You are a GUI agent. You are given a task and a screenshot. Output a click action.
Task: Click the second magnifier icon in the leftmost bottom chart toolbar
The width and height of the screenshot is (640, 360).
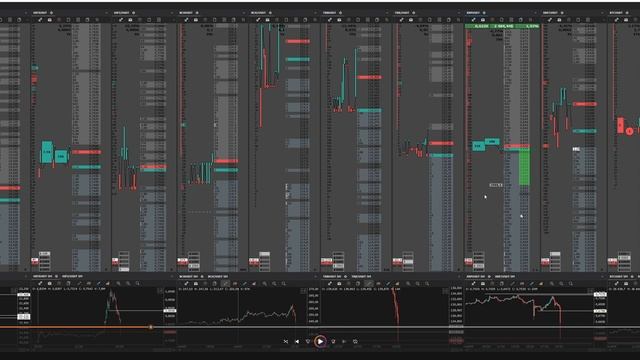(x=128, y=283)
